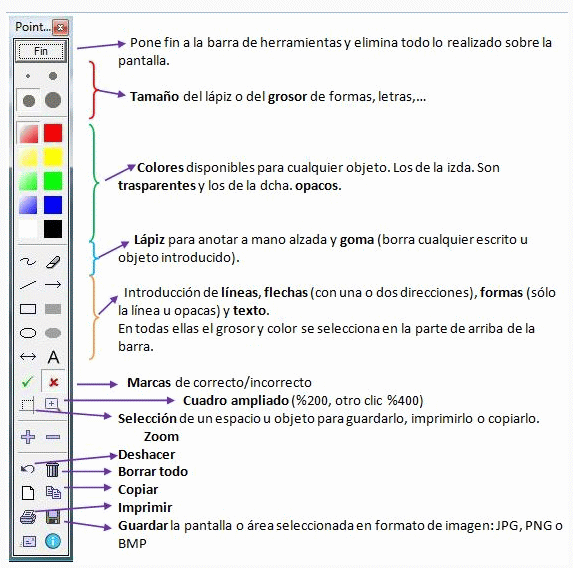Click the 'Point...' window title

[33, 27]
